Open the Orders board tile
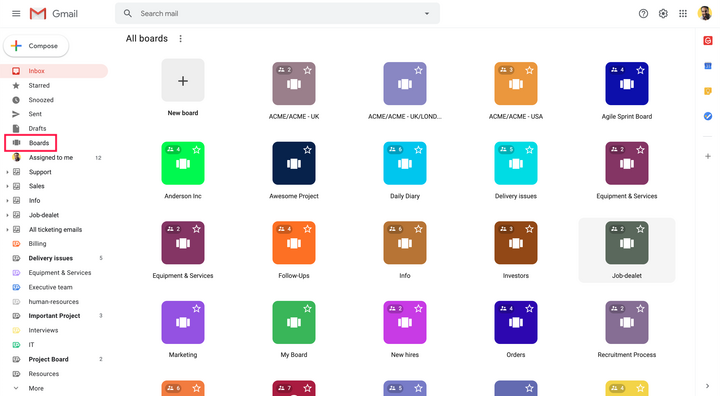This screenshot has width=720, height=396. [x=516, y=322]
